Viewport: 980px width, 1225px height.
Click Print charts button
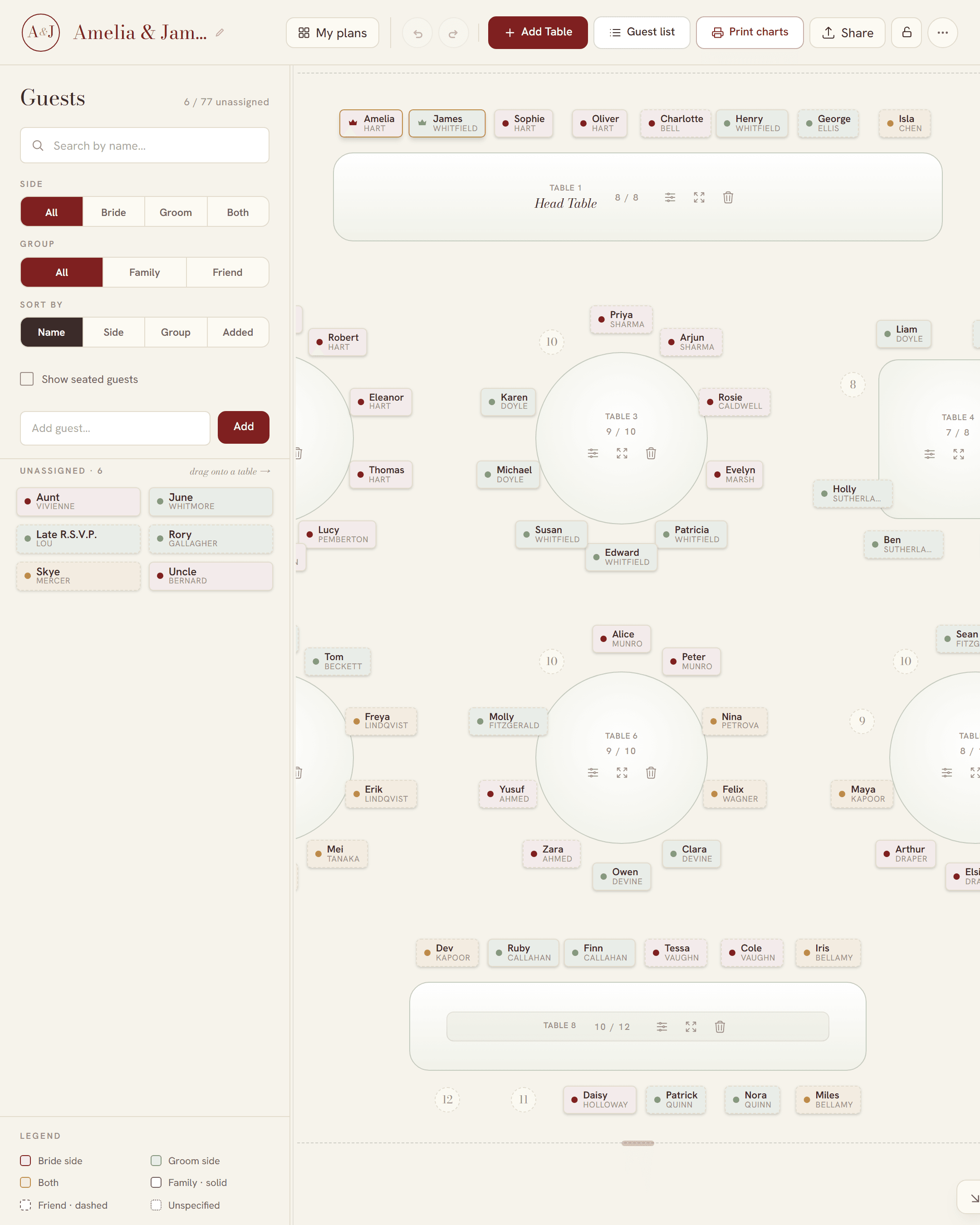tap(750, 32)
